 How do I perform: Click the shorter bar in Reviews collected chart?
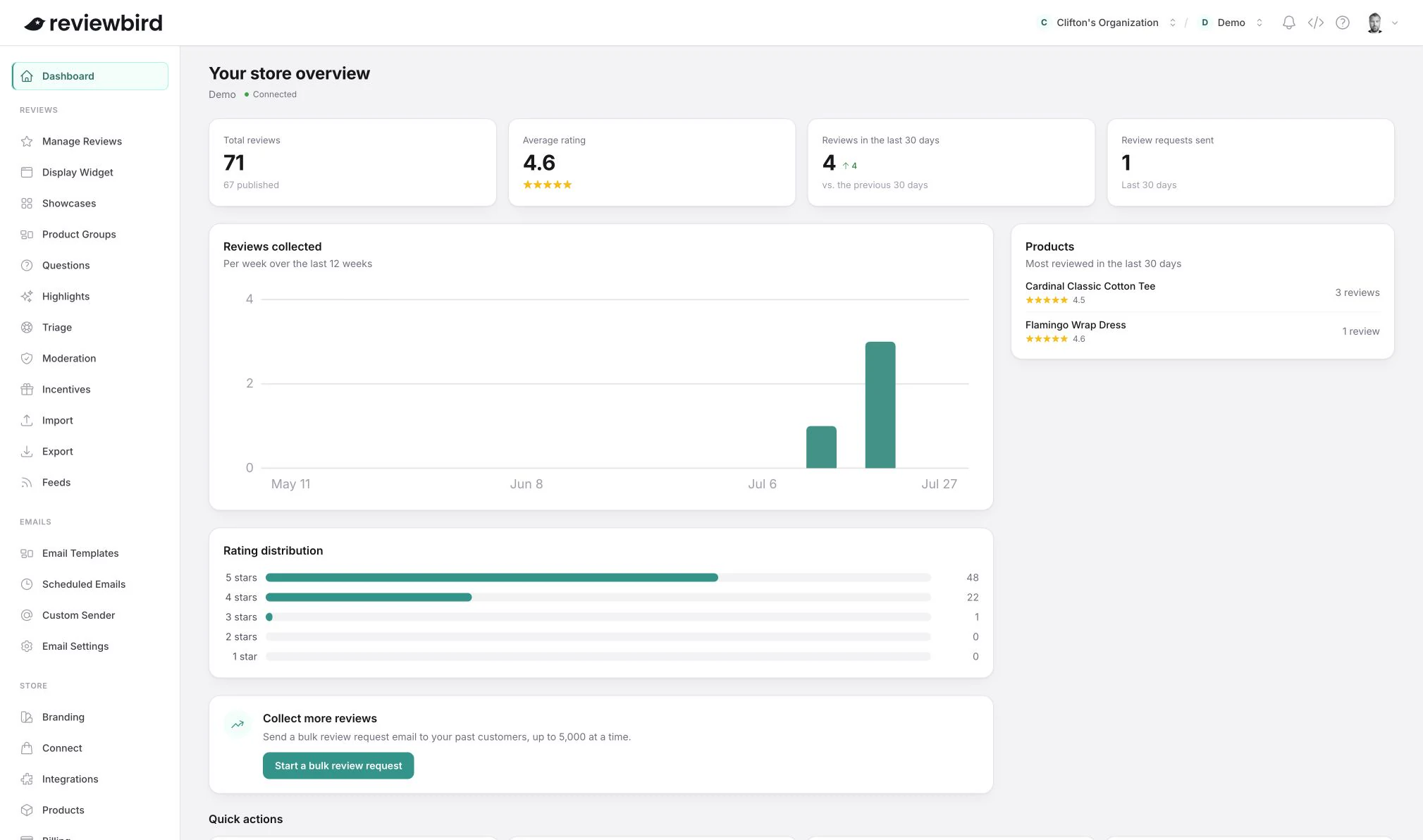pyautogui.click(x=821, y=447)
